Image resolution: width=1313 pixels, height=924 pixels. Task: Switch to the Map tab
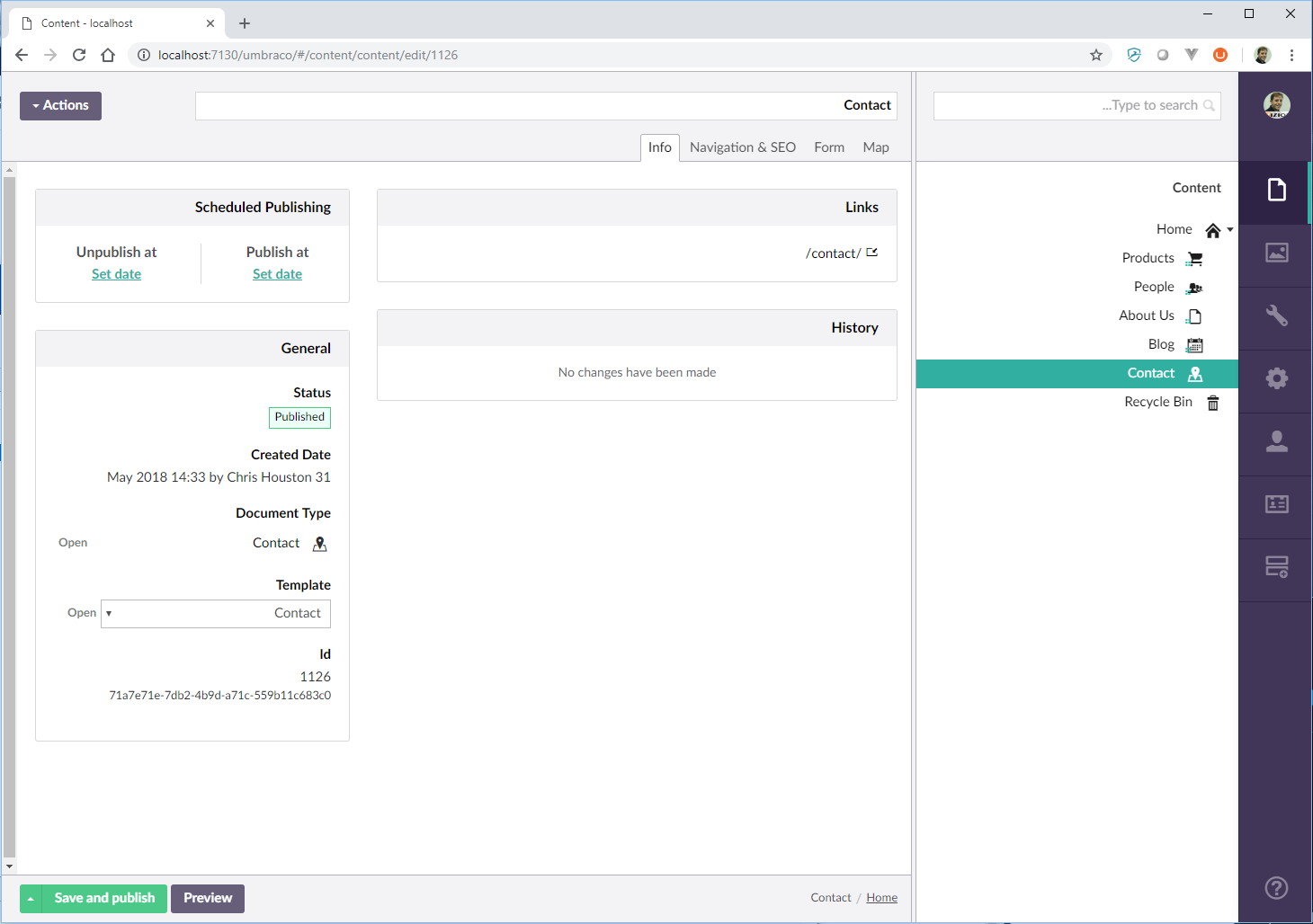875,147
